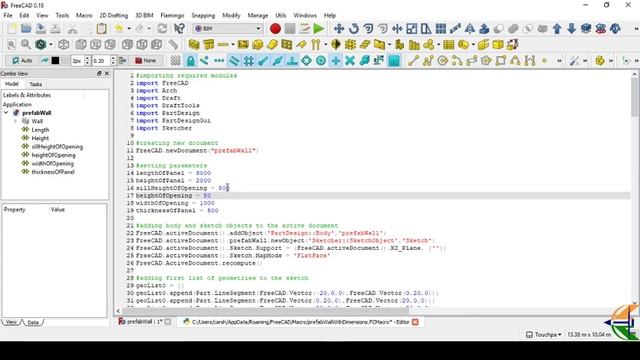Select the Draft Array grid tool
Viewport: 640px width, 360px height.
click(441, 29)
